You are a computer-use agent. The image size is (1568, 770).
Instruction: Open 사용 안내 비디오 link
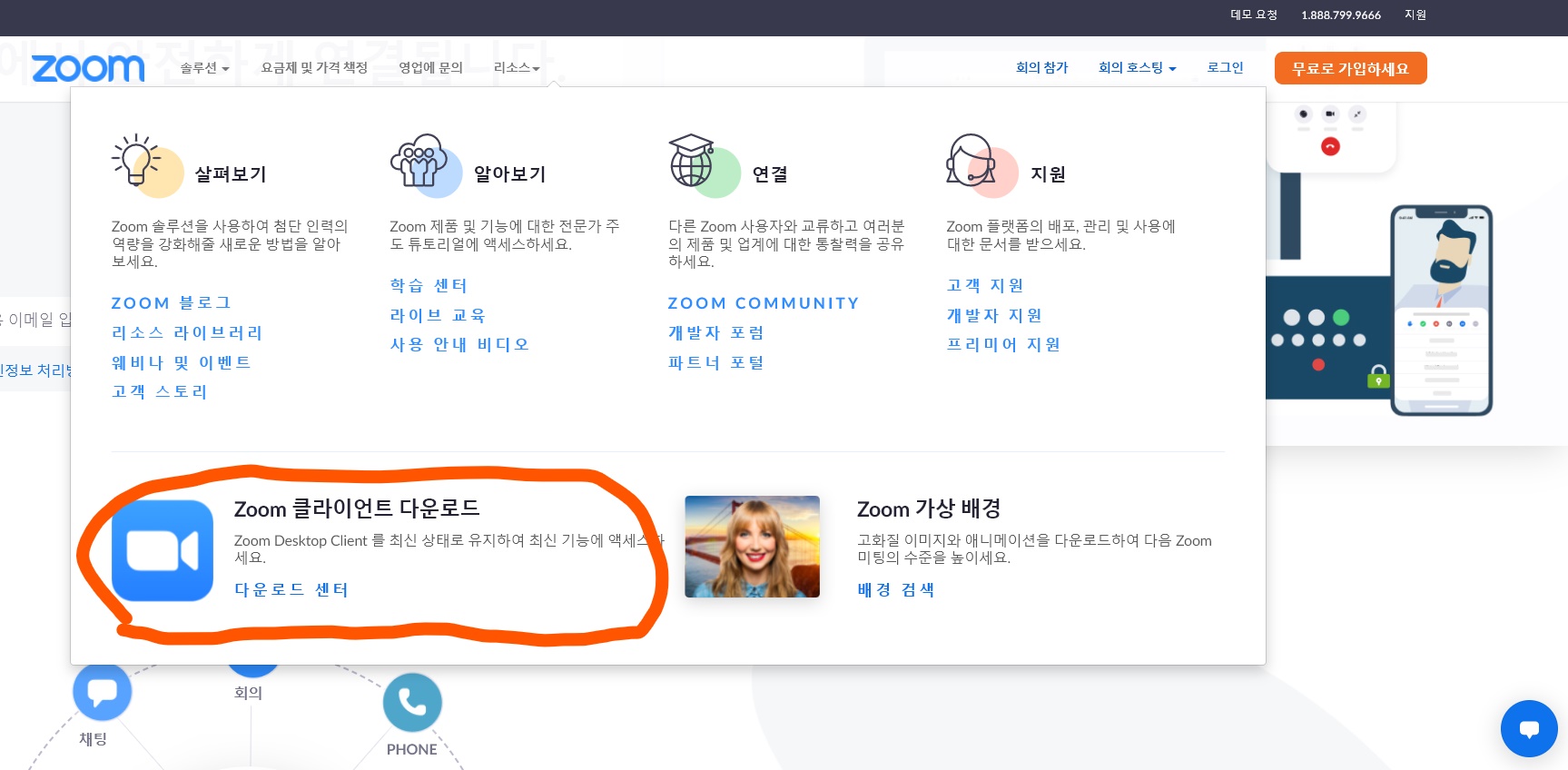[x=459, y=344]
